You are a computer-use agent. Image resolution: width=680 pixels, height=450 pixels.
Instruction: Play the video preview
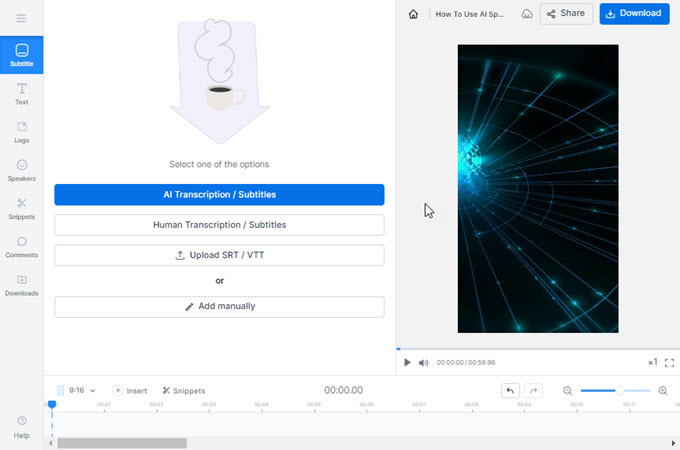pyautogui.click(x=407, y=362)
